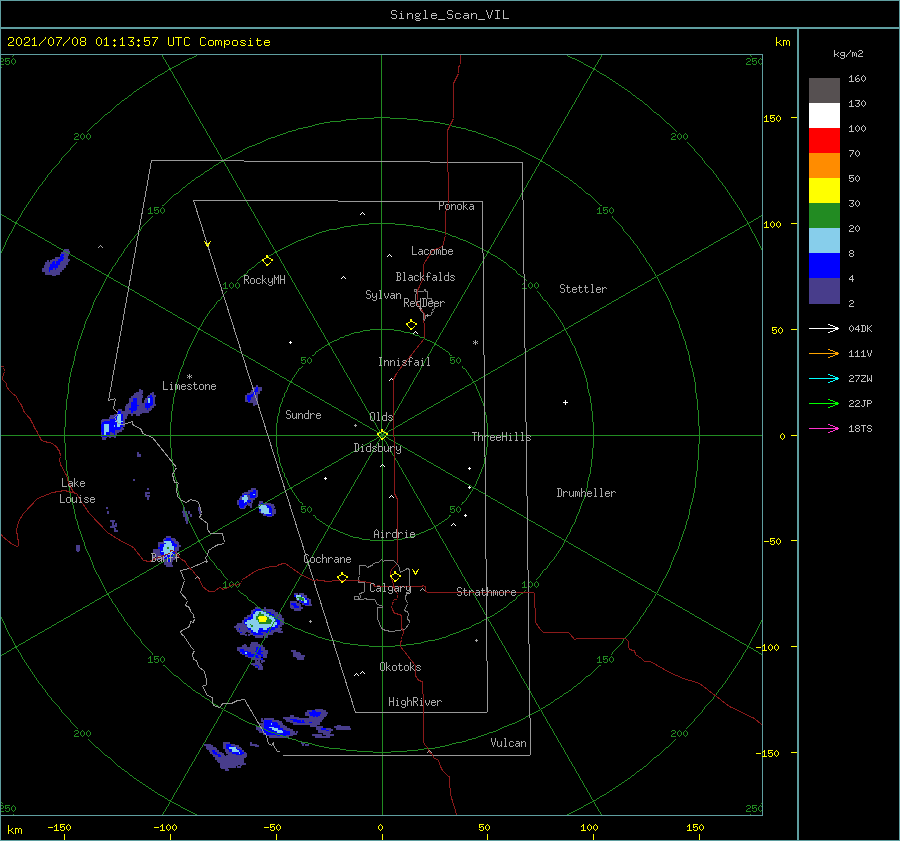
Task: Click the Vulcan town label
Action: 508,743
